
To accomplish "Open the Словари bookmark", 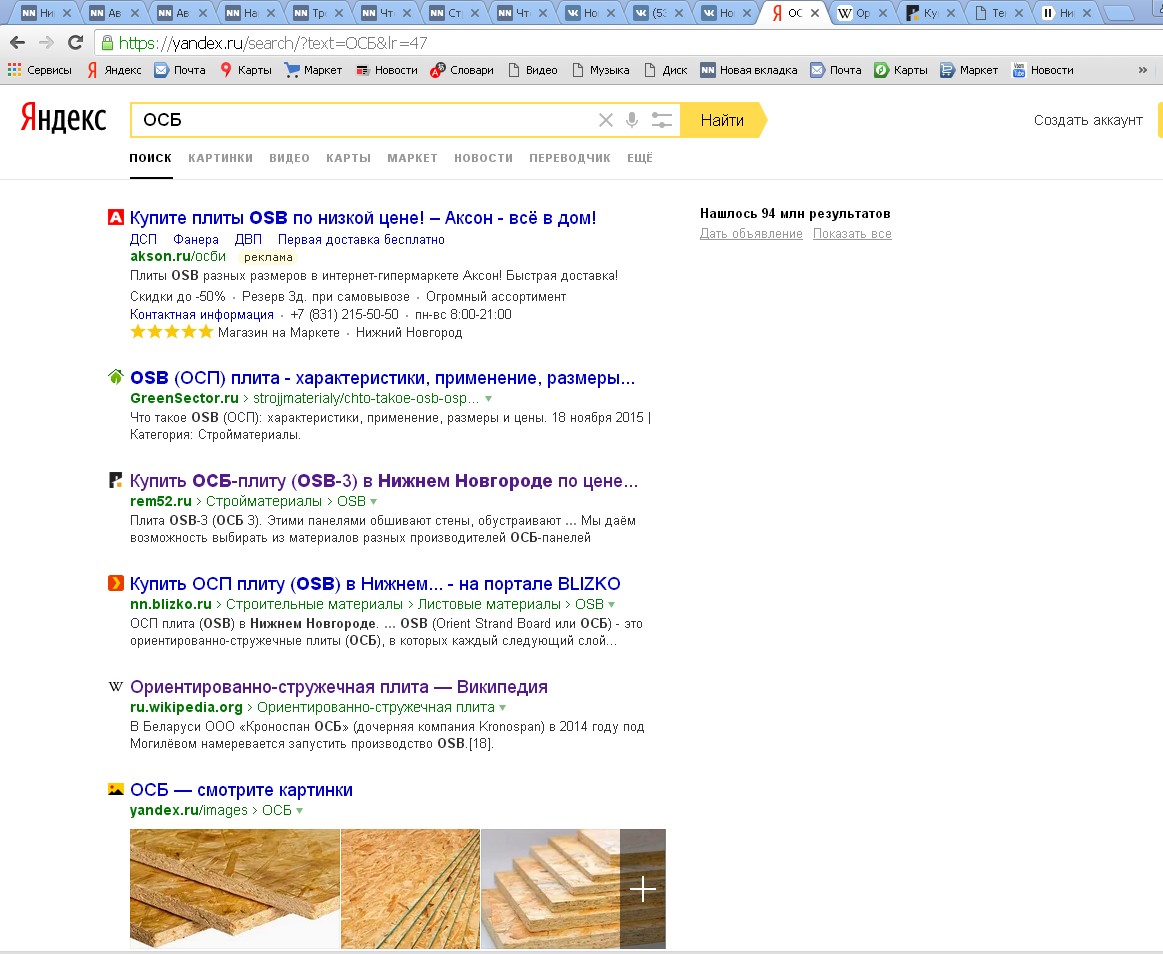I will (x=462, y=70).
